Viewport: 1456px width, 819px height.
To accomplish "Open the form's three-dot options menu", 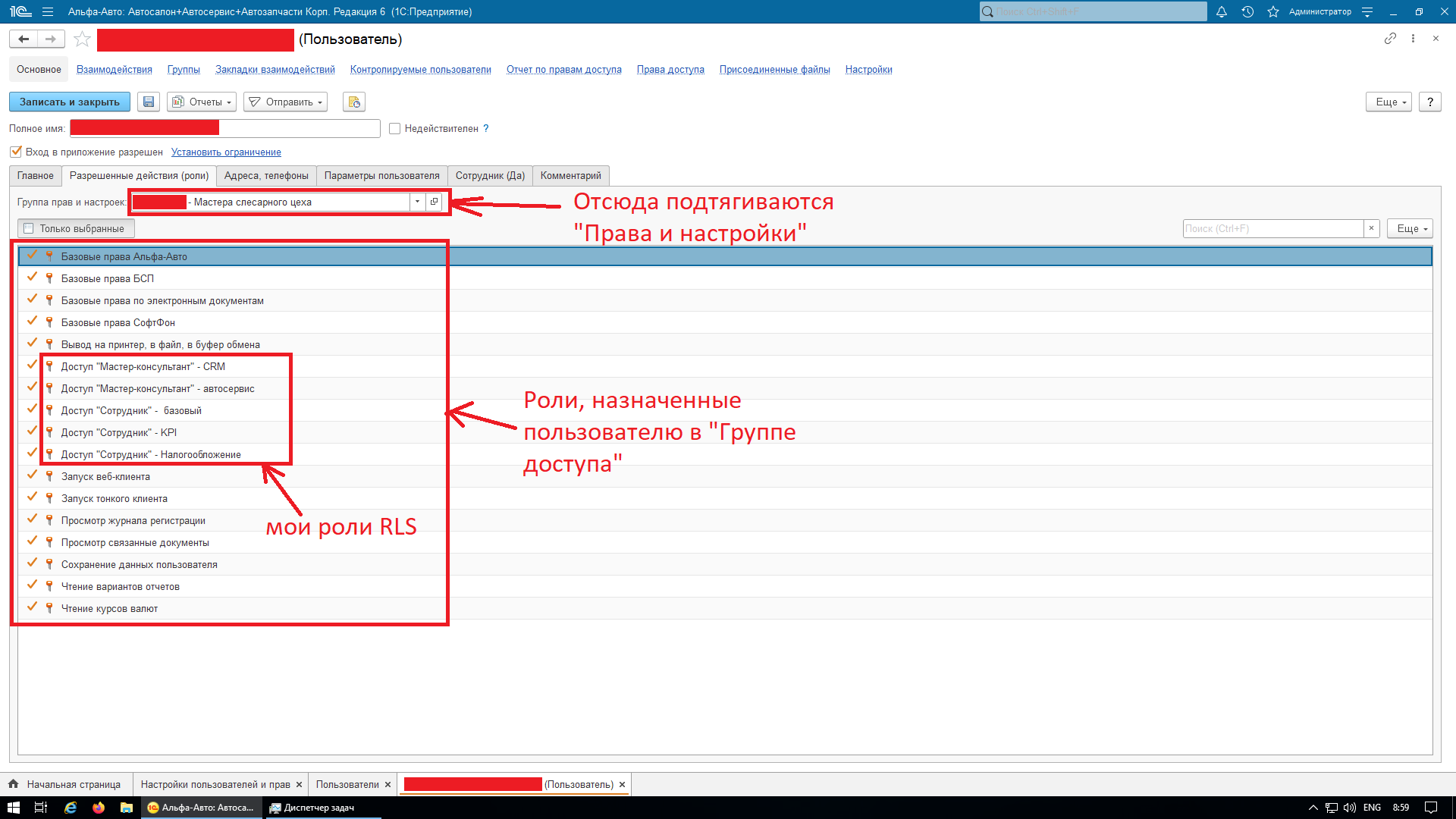I will pyautogui.click(x=1413, y=38).
